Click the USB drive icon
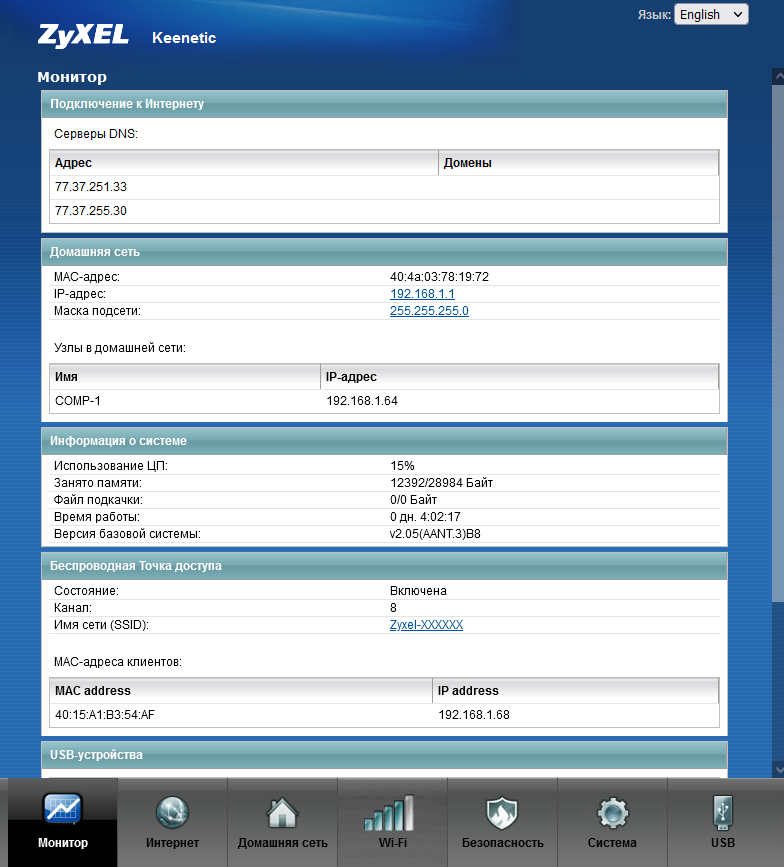 tap(722, 811)
